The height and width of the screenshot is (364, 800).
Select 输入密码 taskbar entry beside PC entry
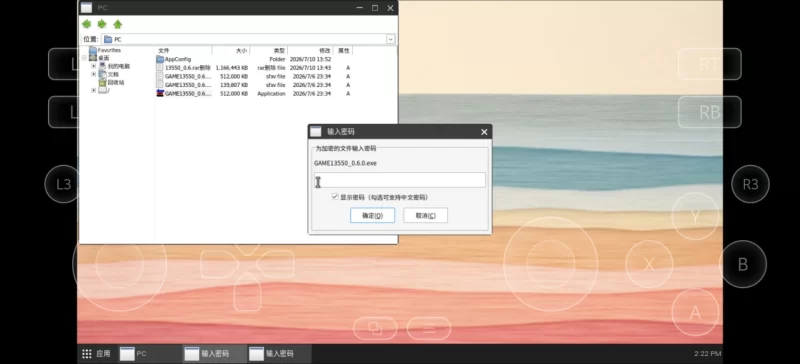[x=214, y=353]
